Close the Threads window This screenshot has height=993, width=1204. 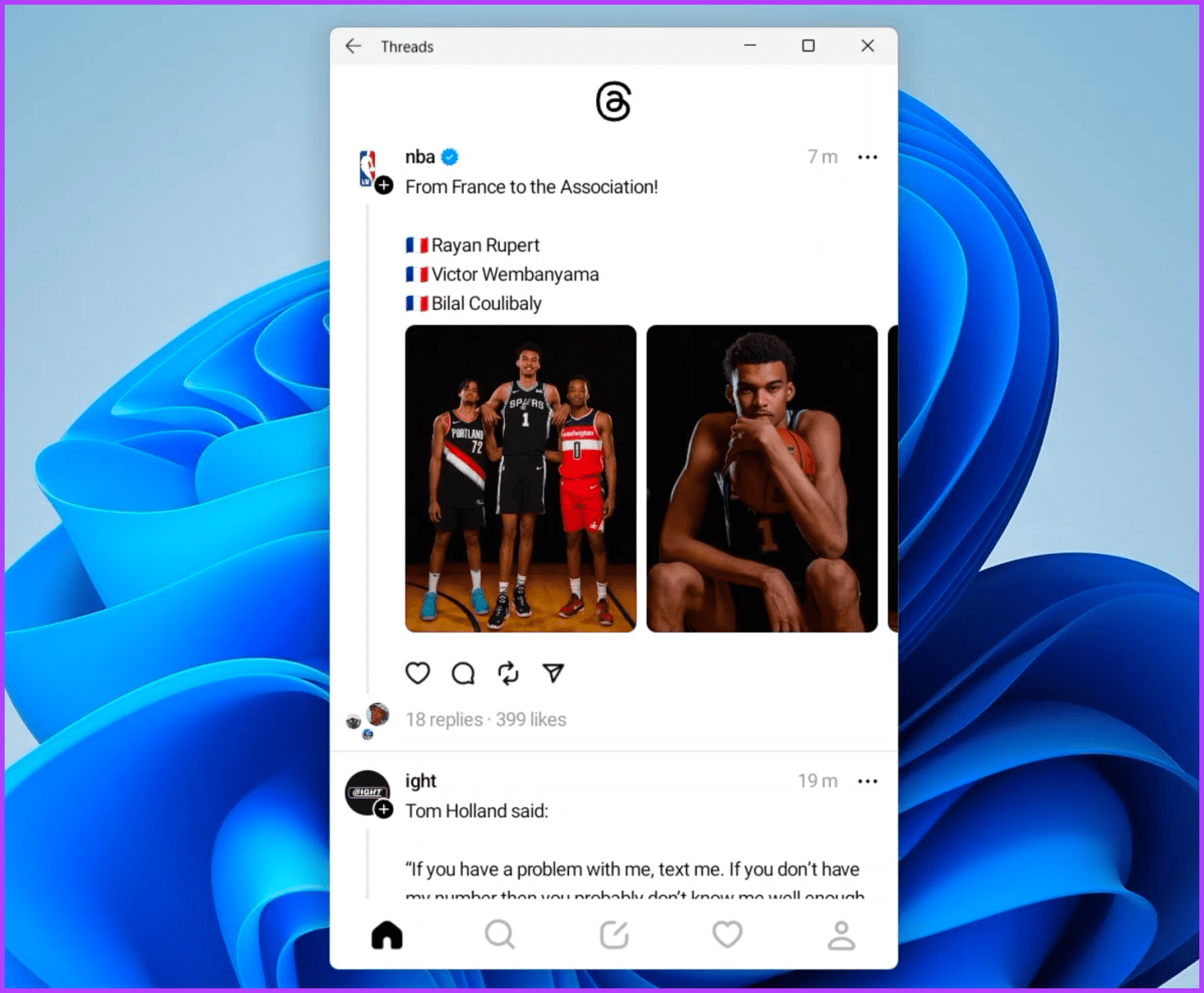[x=868, y=45]
